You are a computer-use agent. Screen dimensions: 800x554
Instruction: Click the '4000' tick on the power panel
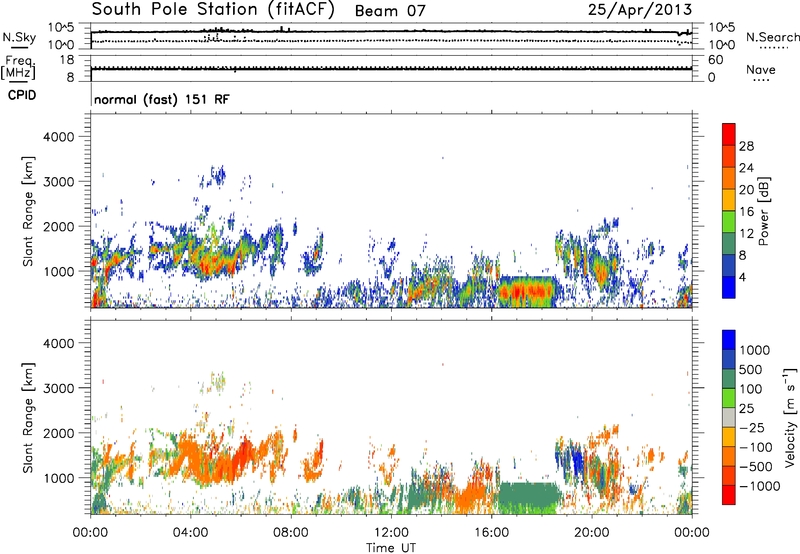(x=59, y=137)
